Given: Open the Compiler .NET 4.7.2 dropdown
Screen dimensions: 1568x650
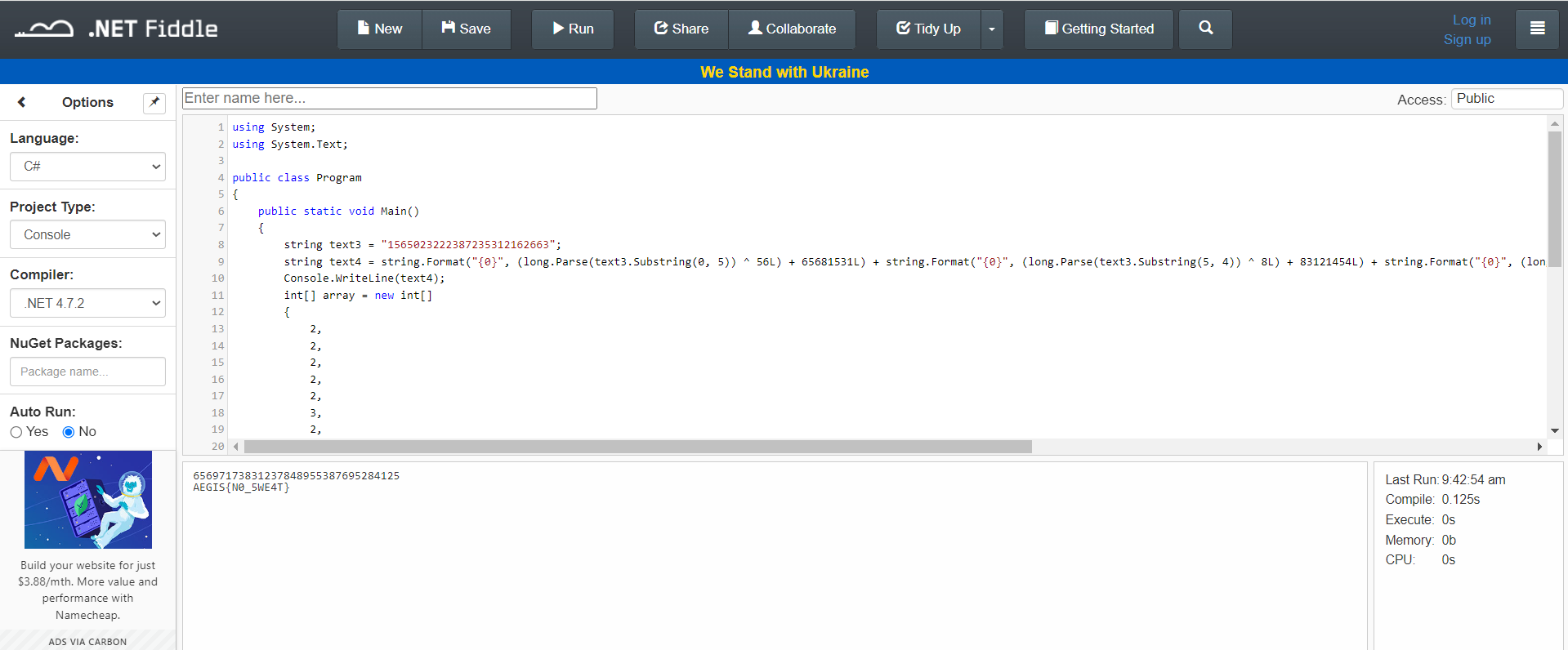Looking at the screenshot, I should (87, 303).
